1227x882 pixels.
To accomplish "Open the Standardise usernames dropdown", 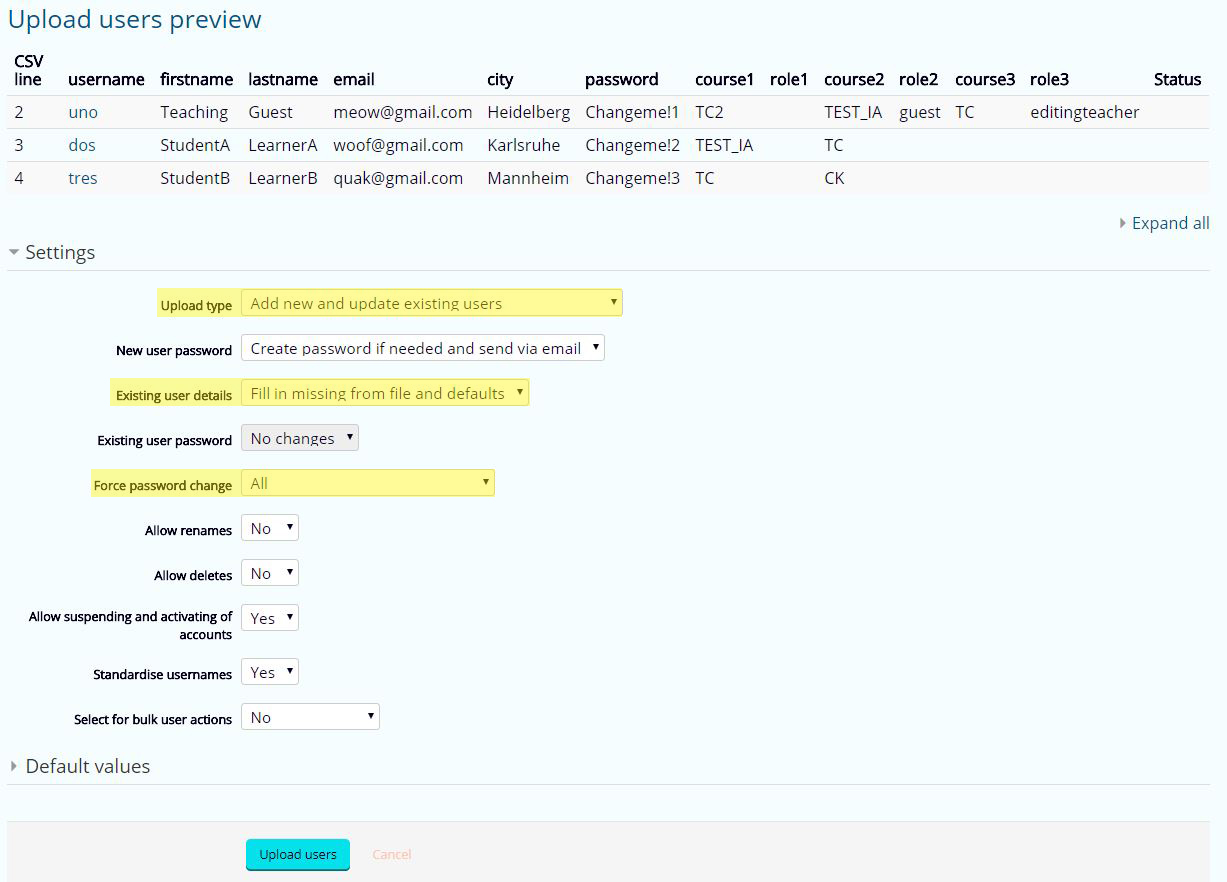I will (x=270, y=672).
